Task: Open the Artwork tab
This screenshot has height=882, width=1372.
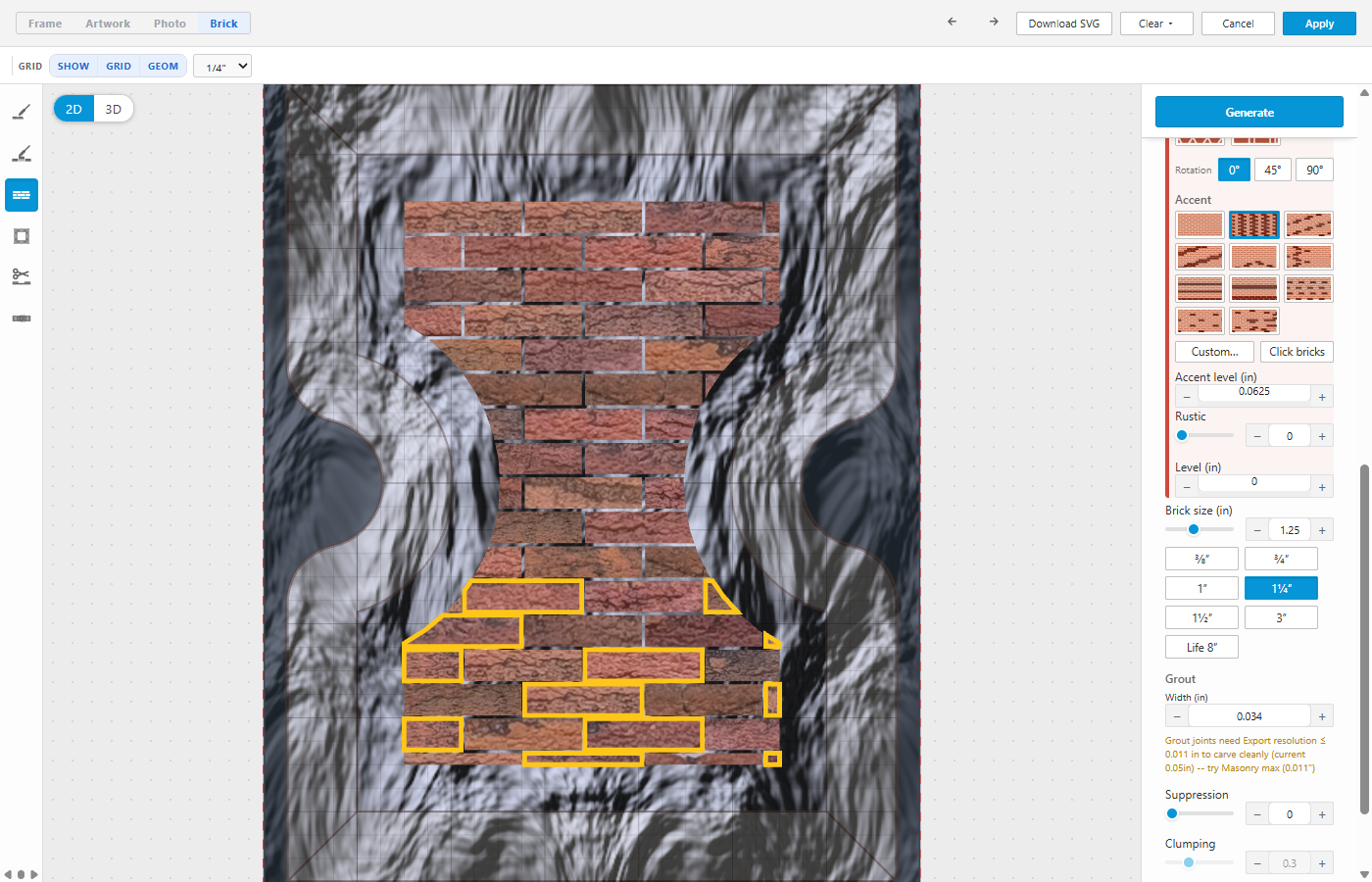Action: tap(108, 24)
